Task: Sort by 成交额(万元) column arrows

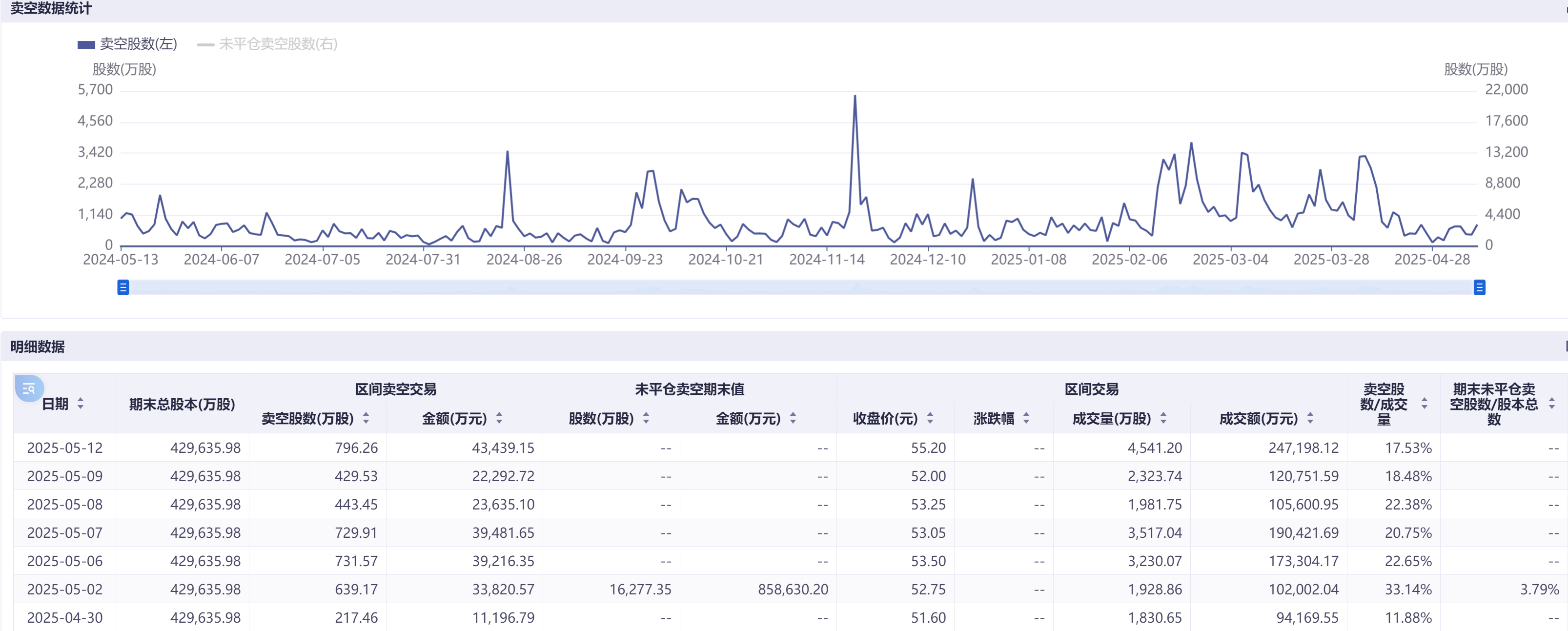Action: tap(1310, 419)
